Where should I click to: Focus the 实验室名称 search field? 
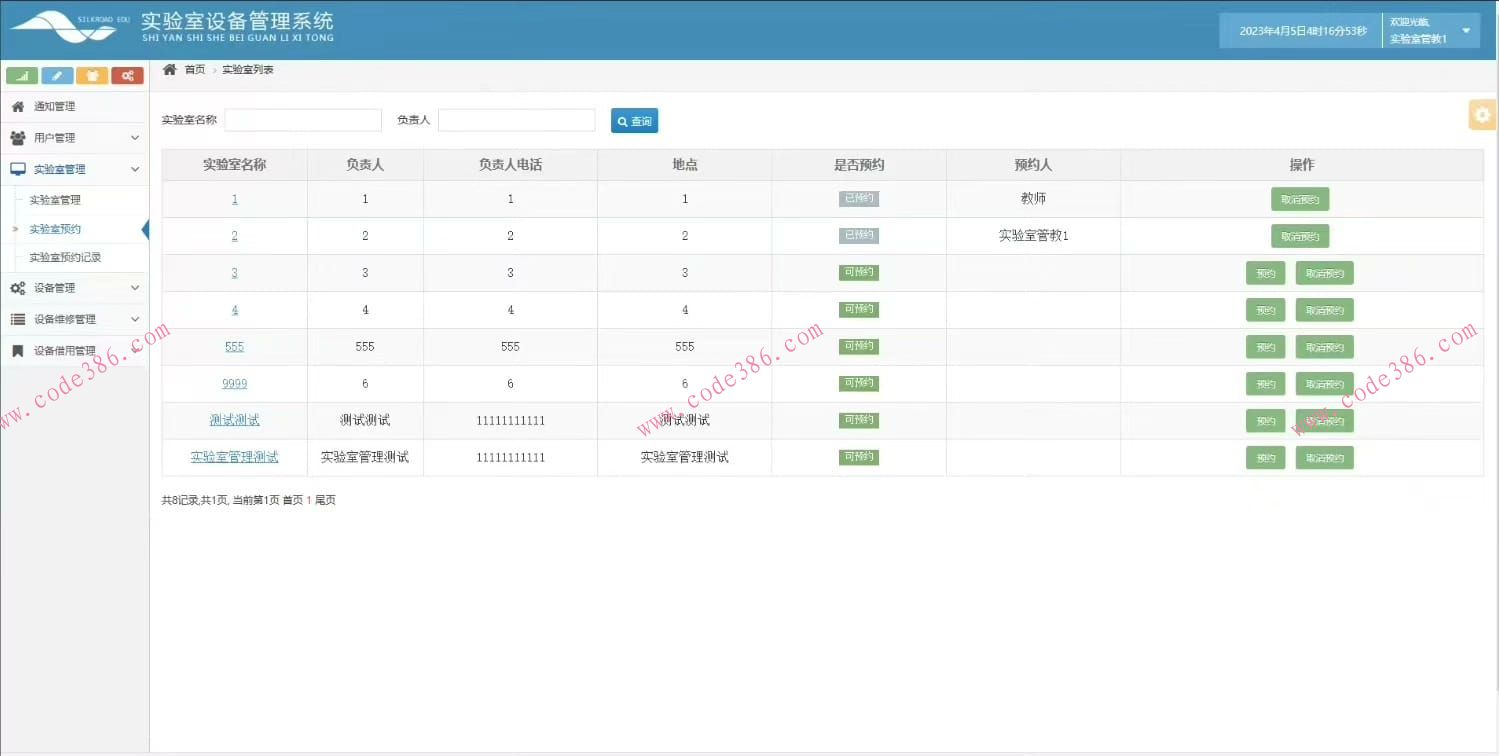pyautogui.click(x=303, y=120)
